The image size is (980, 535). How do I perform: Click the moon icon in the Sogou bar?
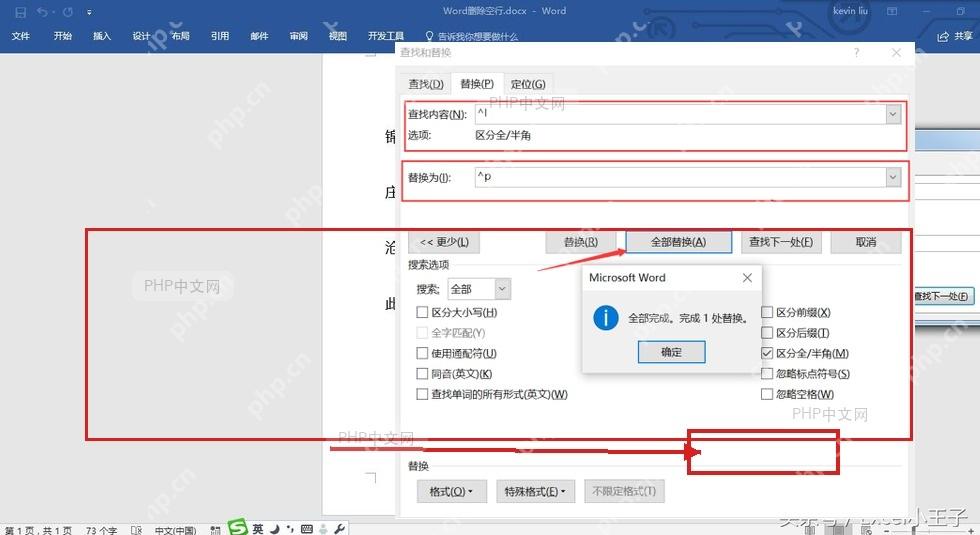click(274, 529)
